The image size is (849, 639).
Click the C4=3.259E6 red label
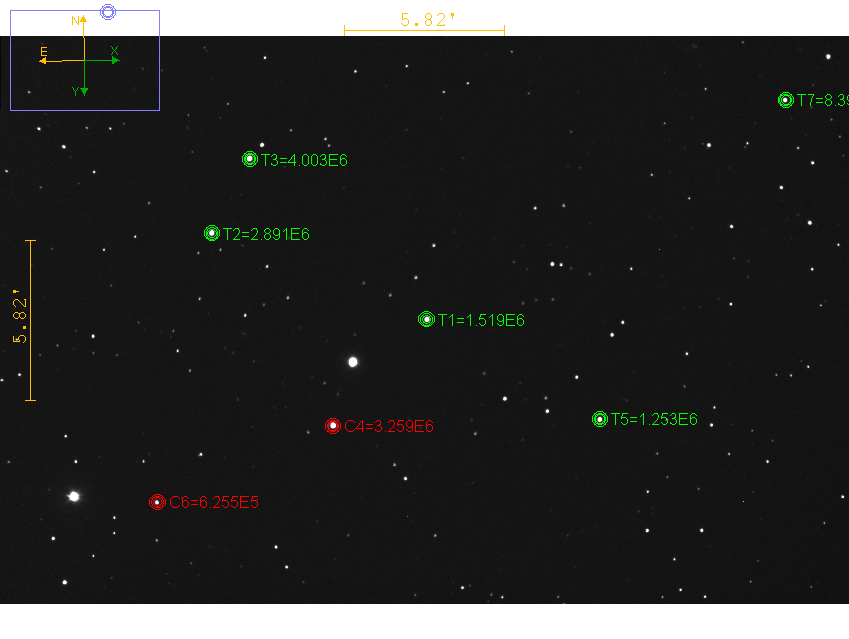[389, 427]
